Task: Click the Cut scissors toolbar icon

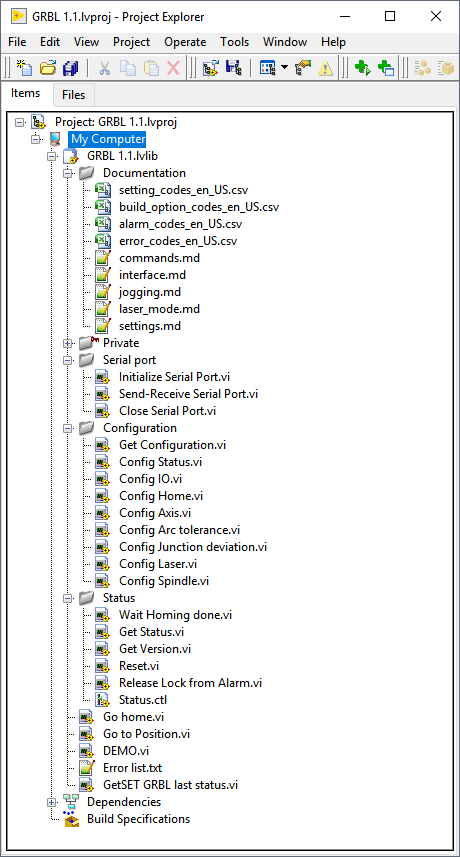Action: (105, 68)
